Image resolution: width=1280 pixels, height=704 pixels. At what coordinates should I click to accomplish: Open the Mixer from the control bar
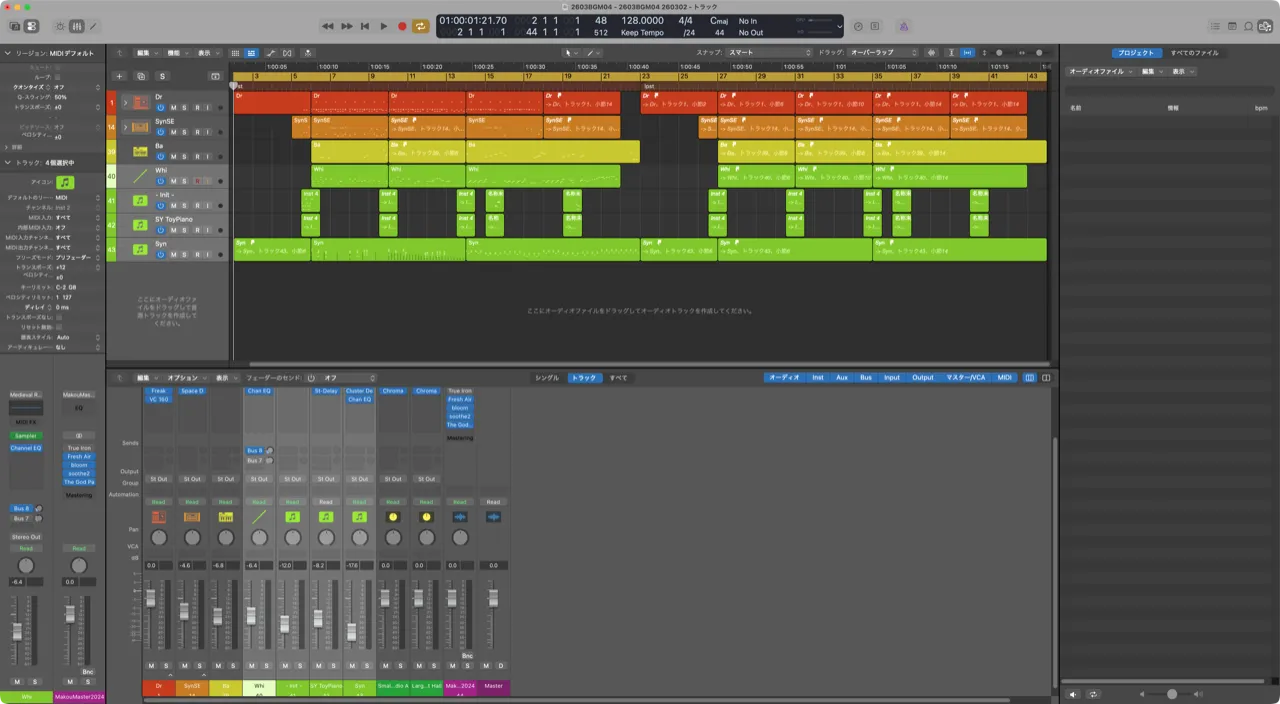coord(77,26)
